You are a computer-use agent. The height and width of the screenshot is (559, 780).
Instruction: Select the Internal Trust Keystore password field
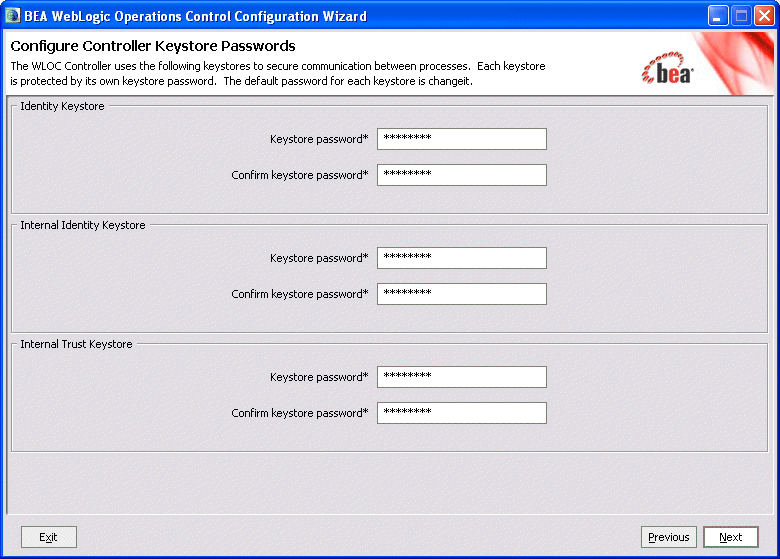click(462, 377)
